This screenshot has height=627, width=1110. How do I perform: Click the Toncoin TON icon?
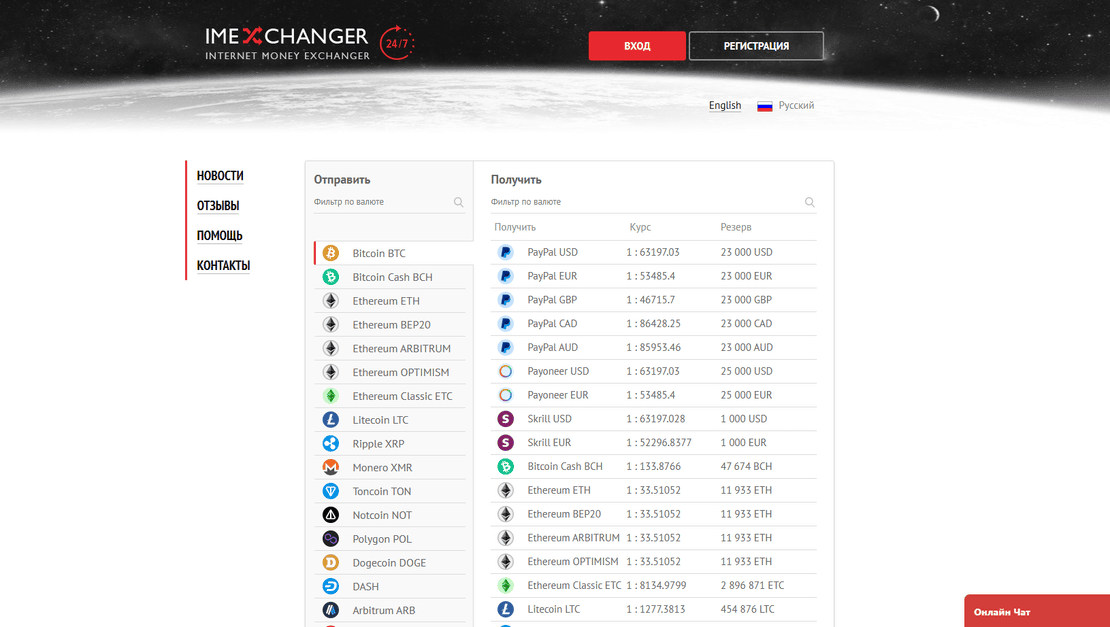pyautogui.click(x=331, y=491)
